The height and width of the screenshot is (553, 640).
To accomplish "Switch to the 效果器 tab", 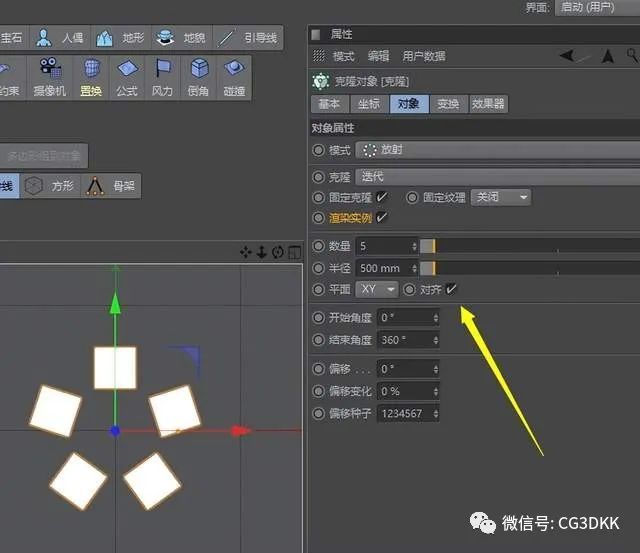I will (488, 104).
